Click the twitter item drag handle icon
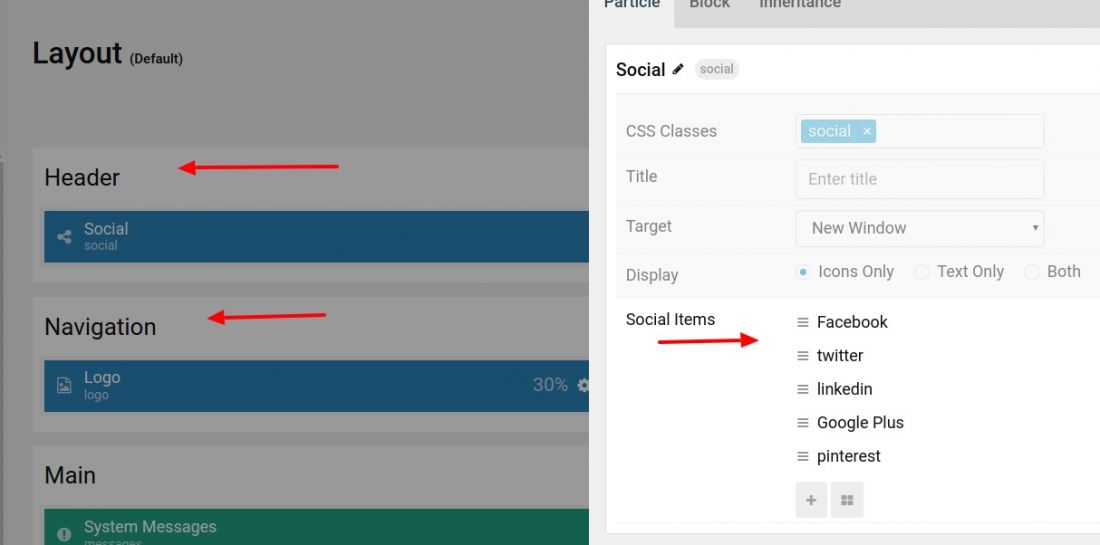 [803, 356]
